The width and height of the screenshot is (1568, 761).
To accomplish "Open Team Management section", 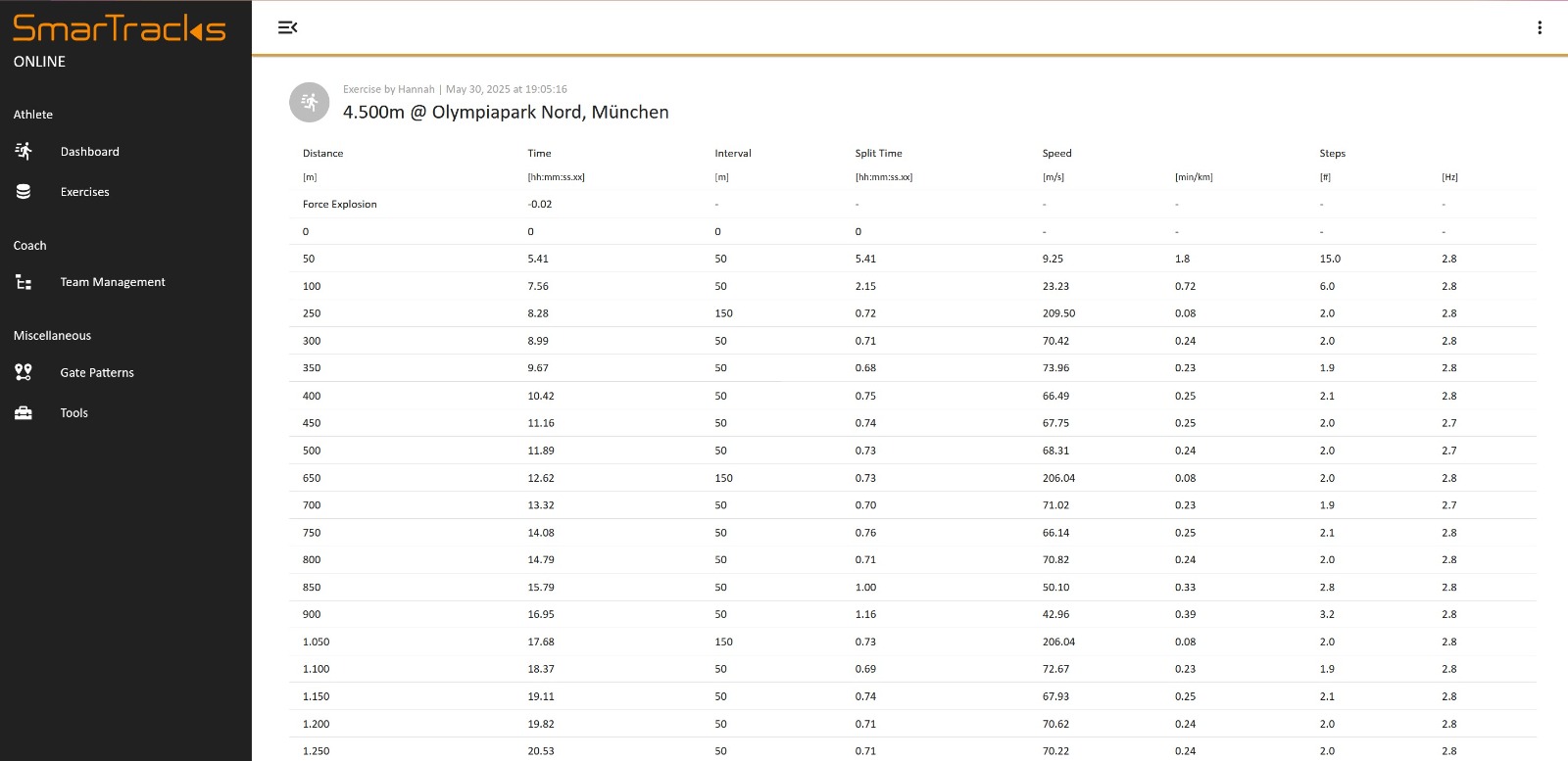I will click(113, 282).
